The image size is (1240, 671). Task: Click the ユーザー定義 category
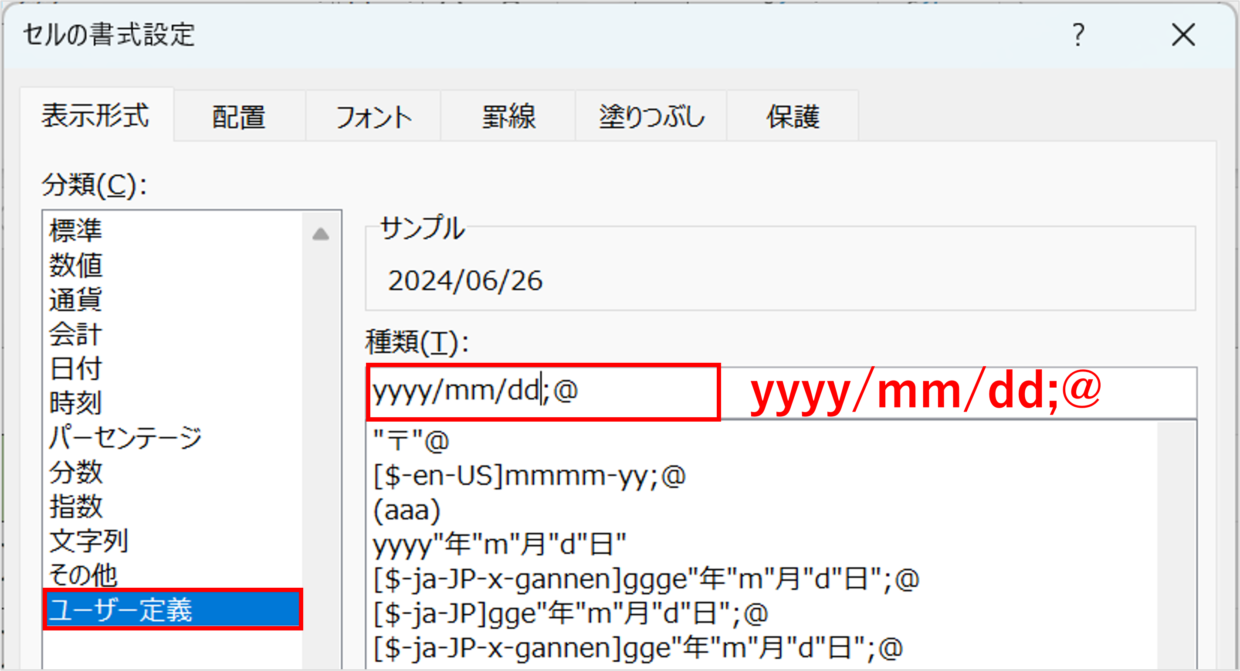[120, 609]
